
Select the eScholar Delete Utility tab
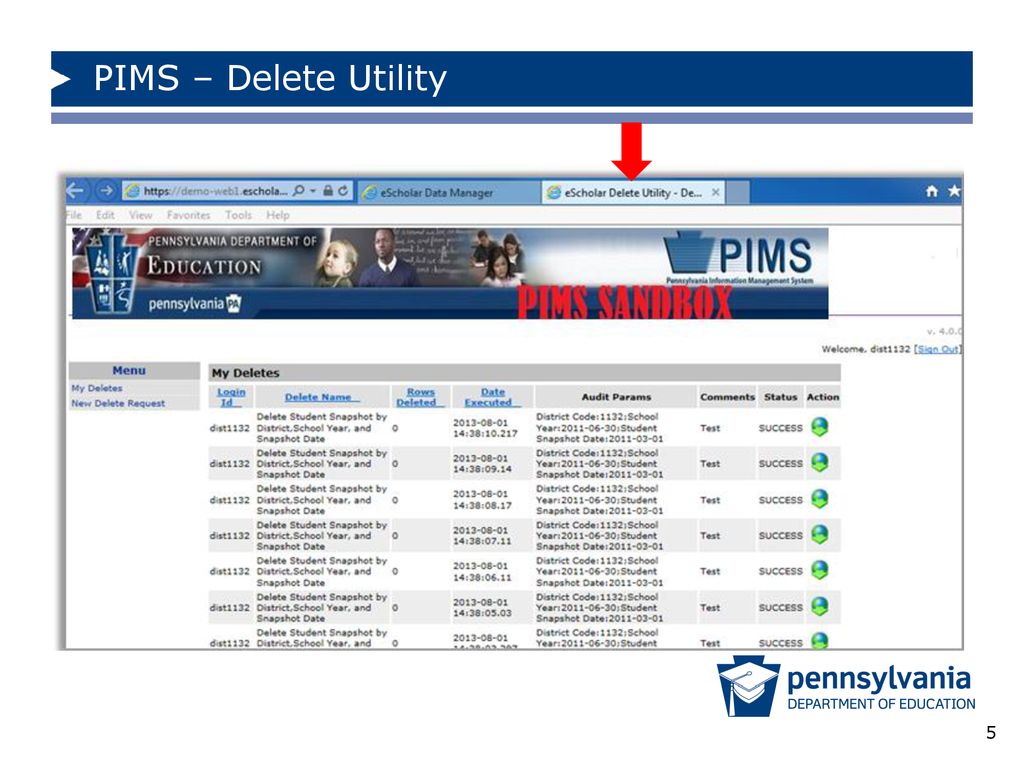click(632, 193)
